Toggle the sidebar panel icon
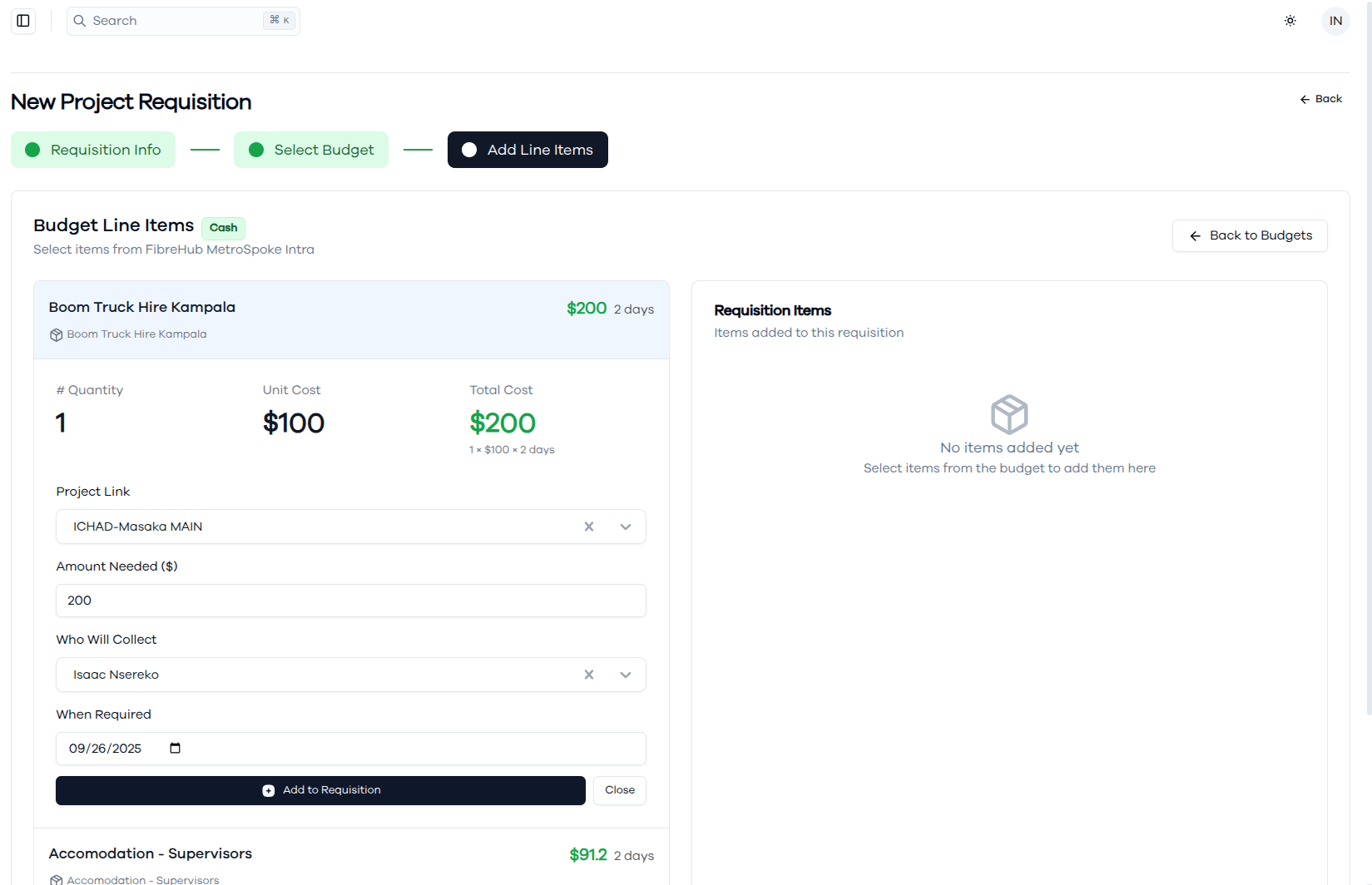 click(x=23, y=21)
